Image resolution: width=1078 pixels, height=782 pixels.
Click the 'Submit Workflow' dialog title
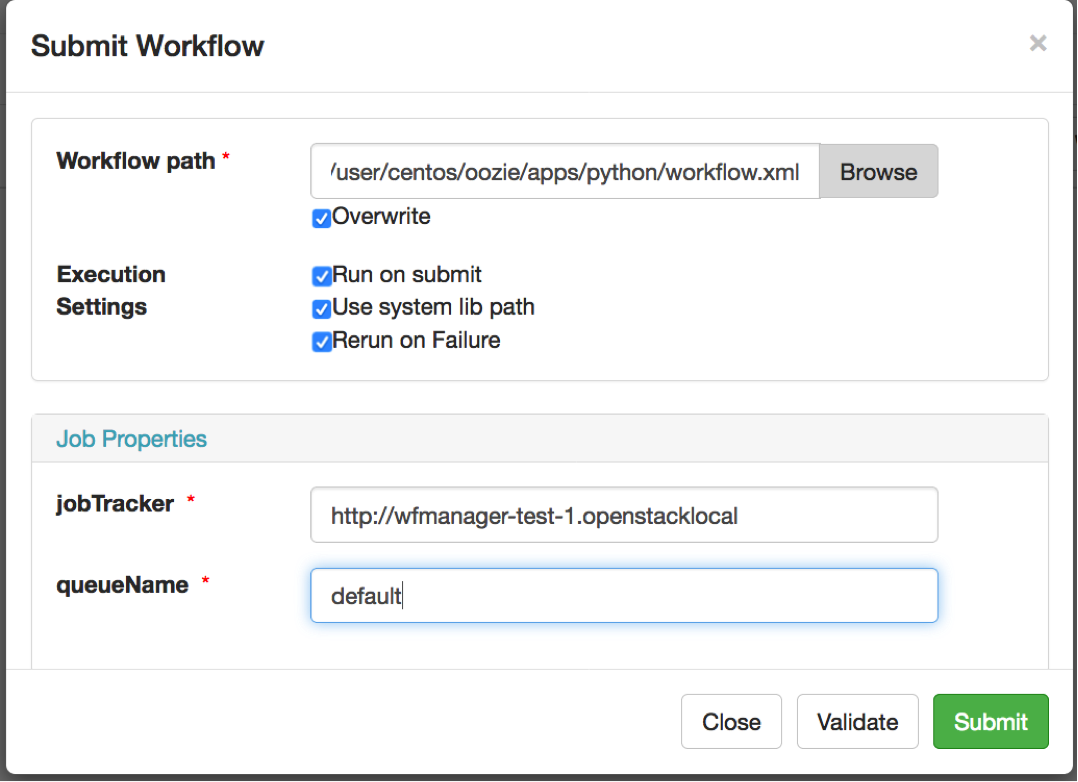[148, 46]
